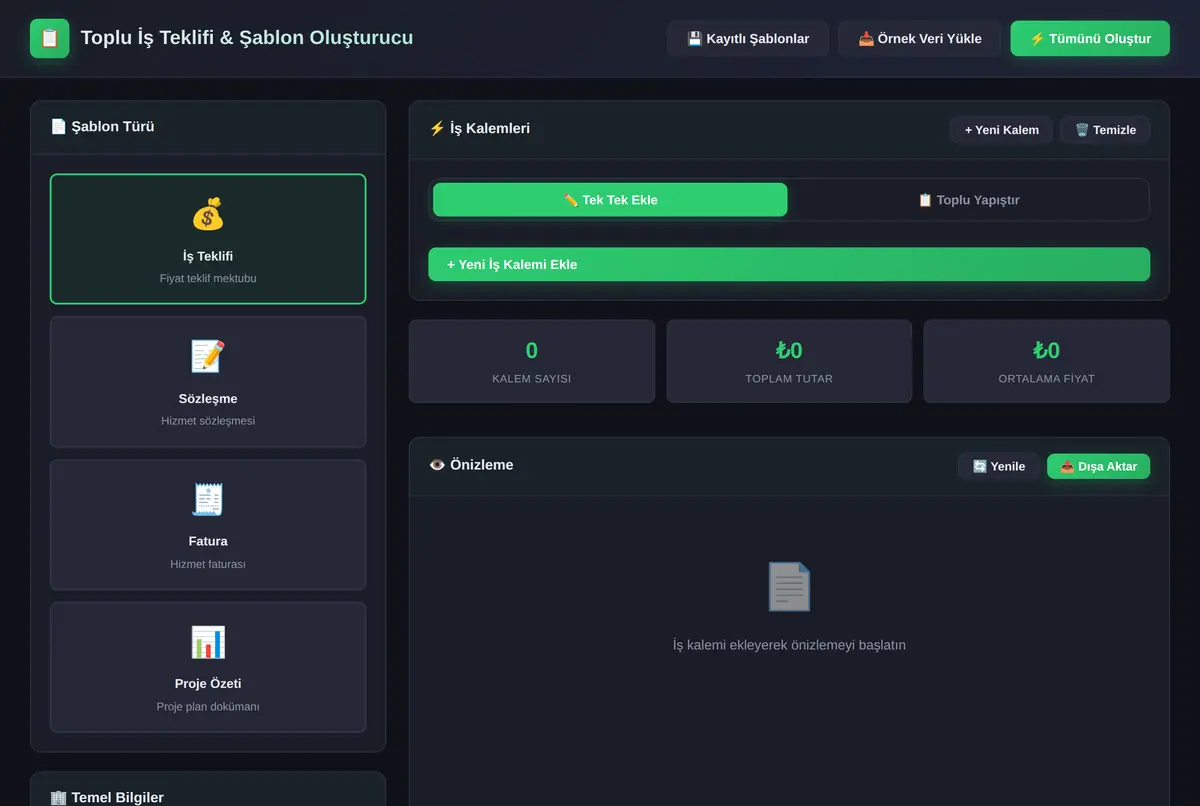The width and height of the screenshot is (1200, 806).
Task: Click the Tümünü Oluştur button
Action: (x=1090, y=39)
